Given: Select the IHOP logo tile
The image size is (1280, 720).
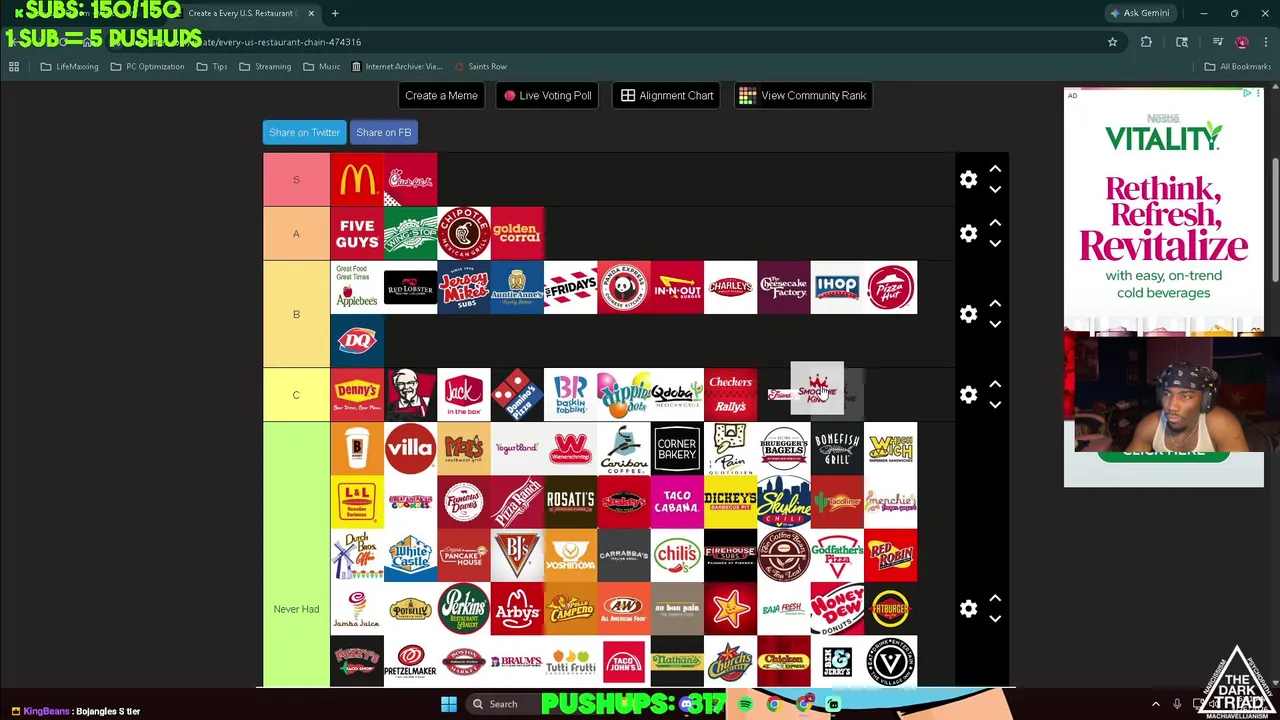Looking at the screenshot, I should pyautogui.click(x=837, y=287).
